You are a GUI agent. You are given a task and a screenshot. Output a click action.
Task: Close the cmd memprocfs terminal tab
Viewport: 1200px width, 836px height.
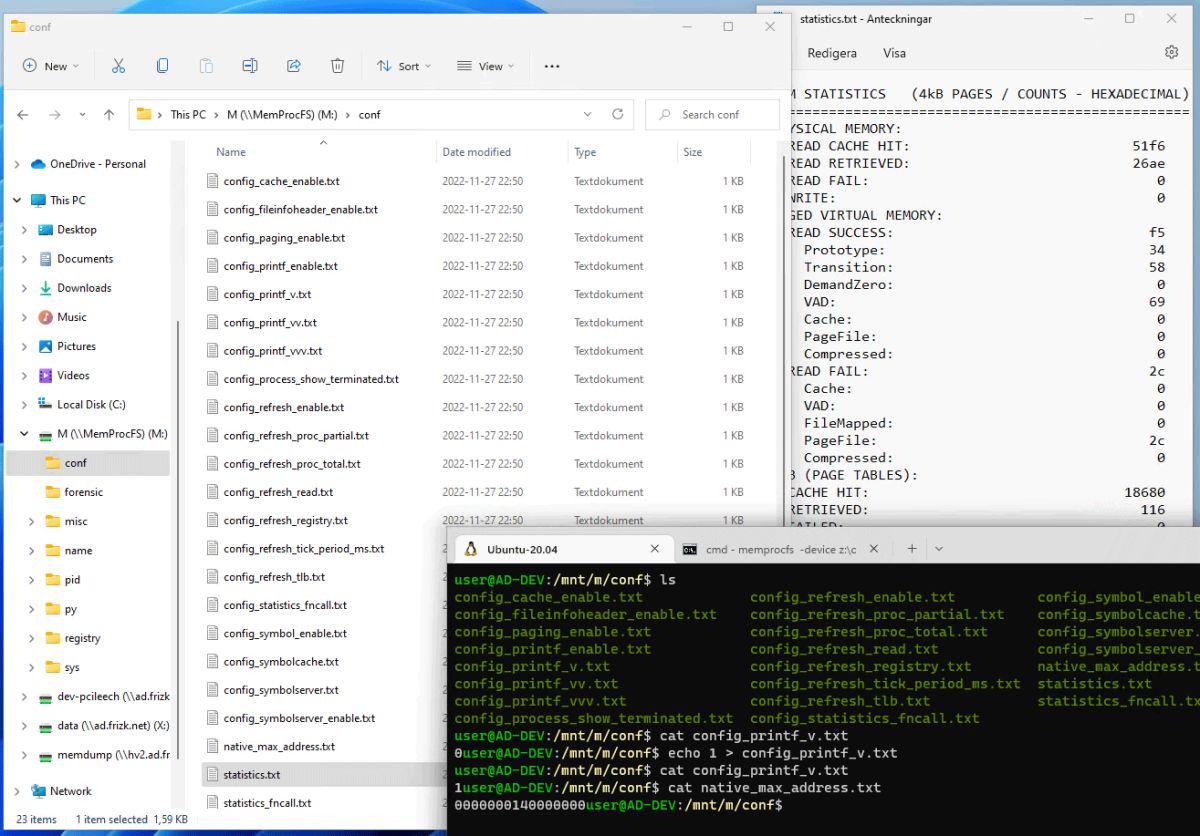873,549
